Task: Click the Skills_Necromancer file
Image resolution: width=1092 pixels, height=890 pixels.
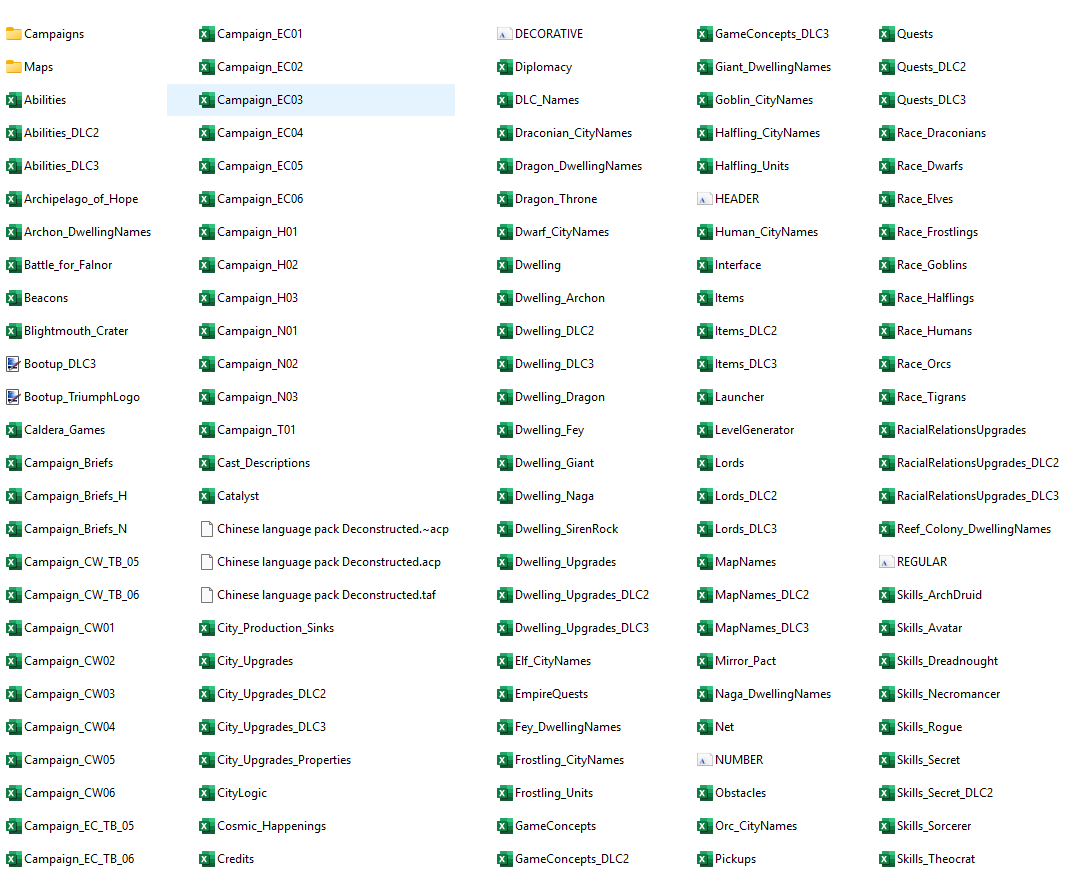Action: pyautogui.click(x=939, y=694)
